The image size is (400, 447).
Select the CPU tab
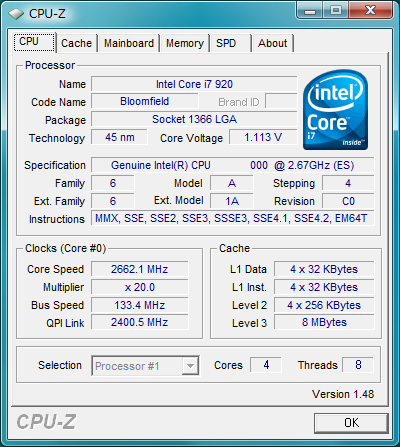(34, 42)
